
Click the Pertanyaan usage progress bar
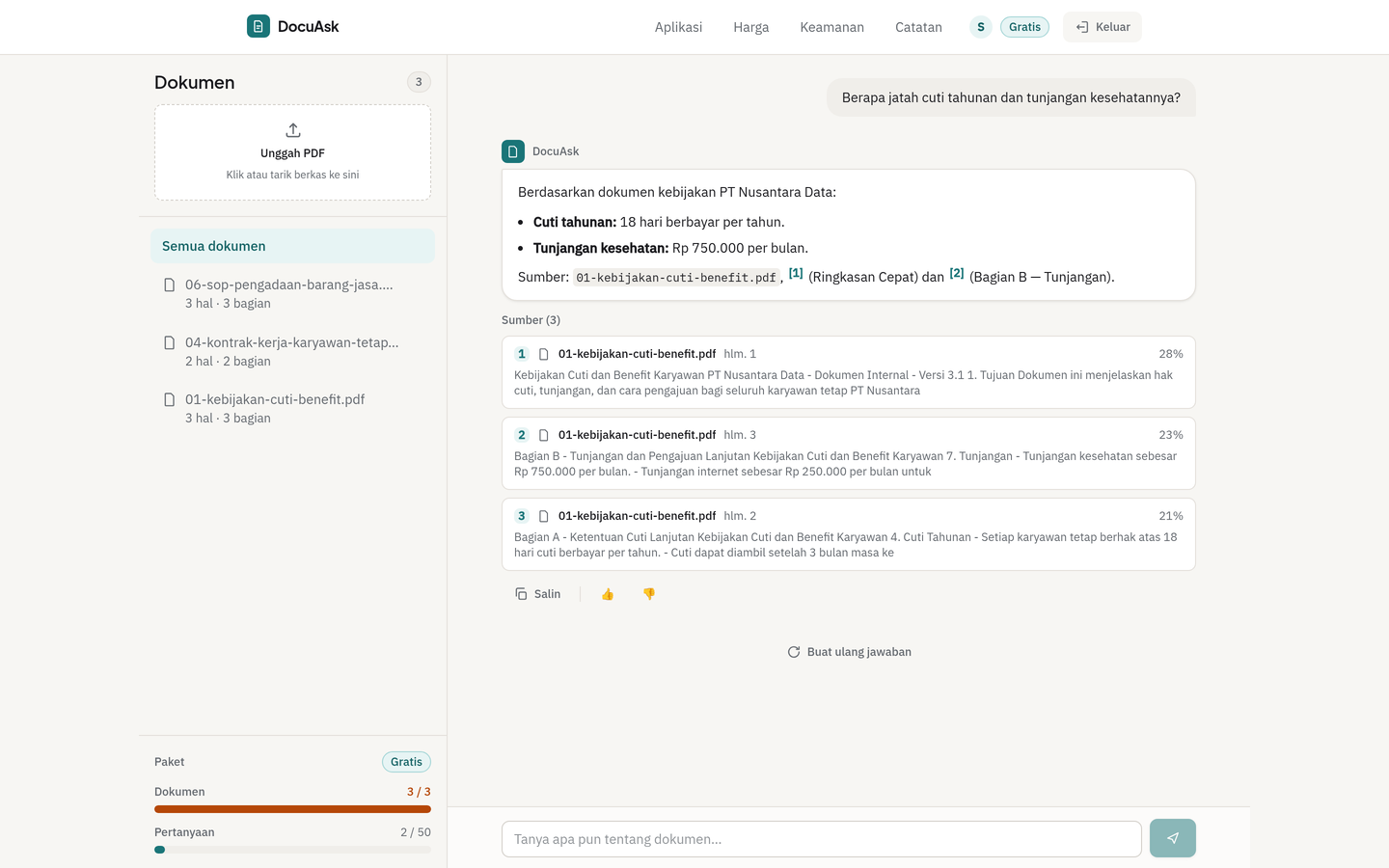pos(292,850)
